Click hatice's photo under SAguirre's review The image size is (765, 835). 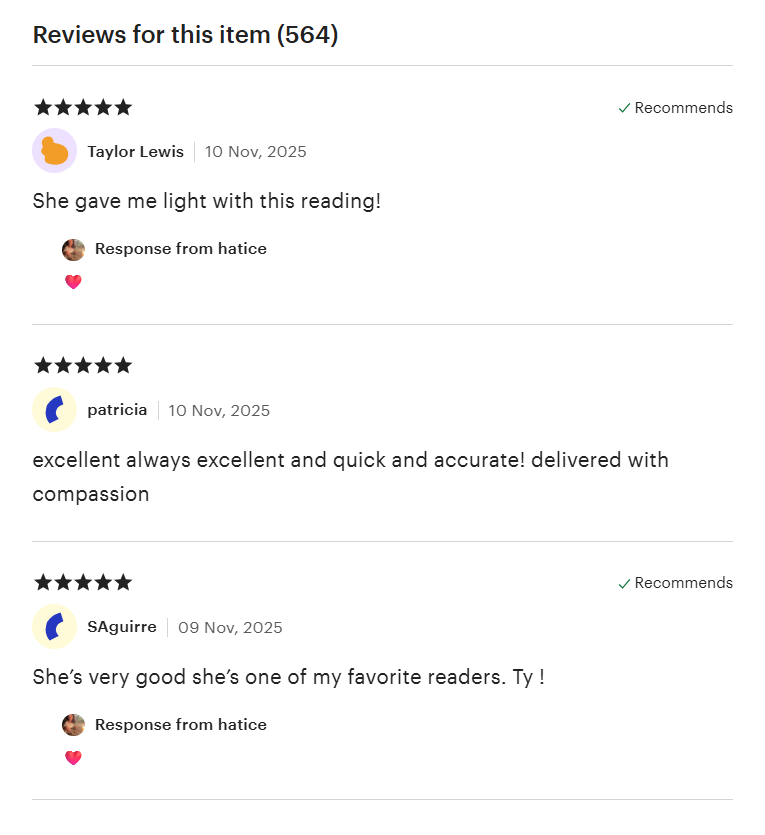[73, 725]
